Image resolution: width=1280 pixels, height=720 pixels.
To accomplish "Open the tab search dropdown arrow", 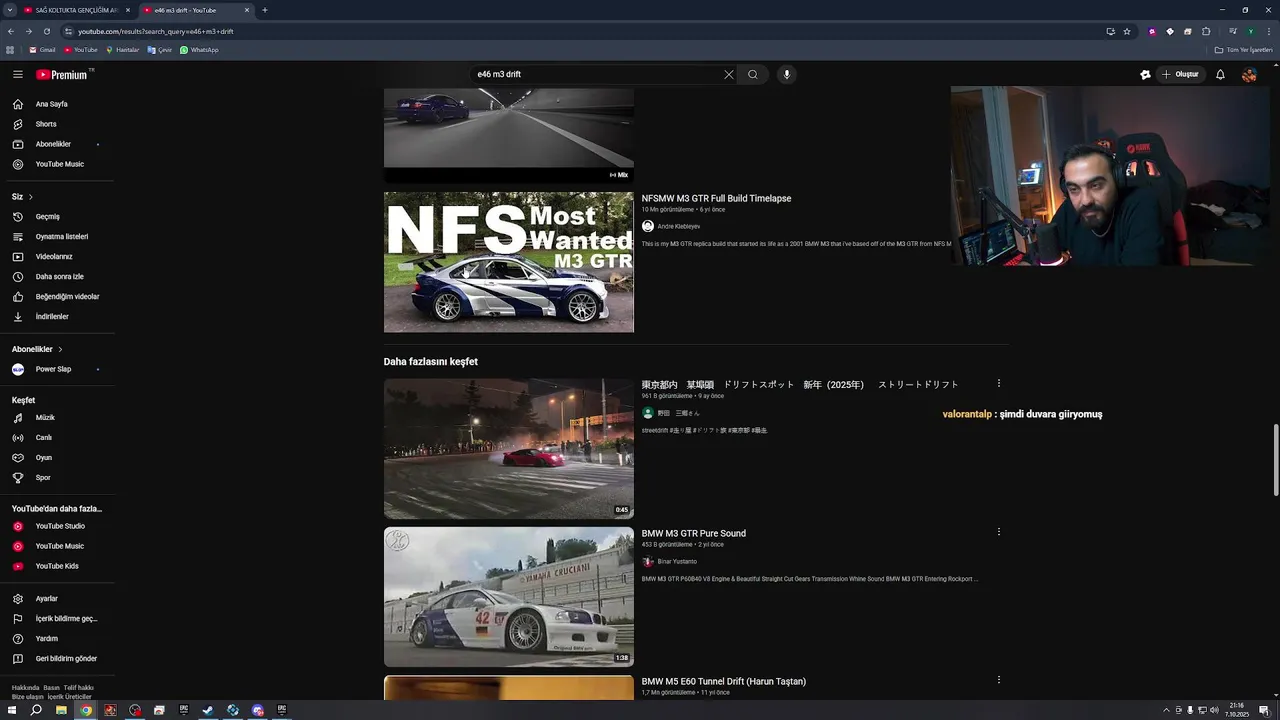I will tap(9, 10).
